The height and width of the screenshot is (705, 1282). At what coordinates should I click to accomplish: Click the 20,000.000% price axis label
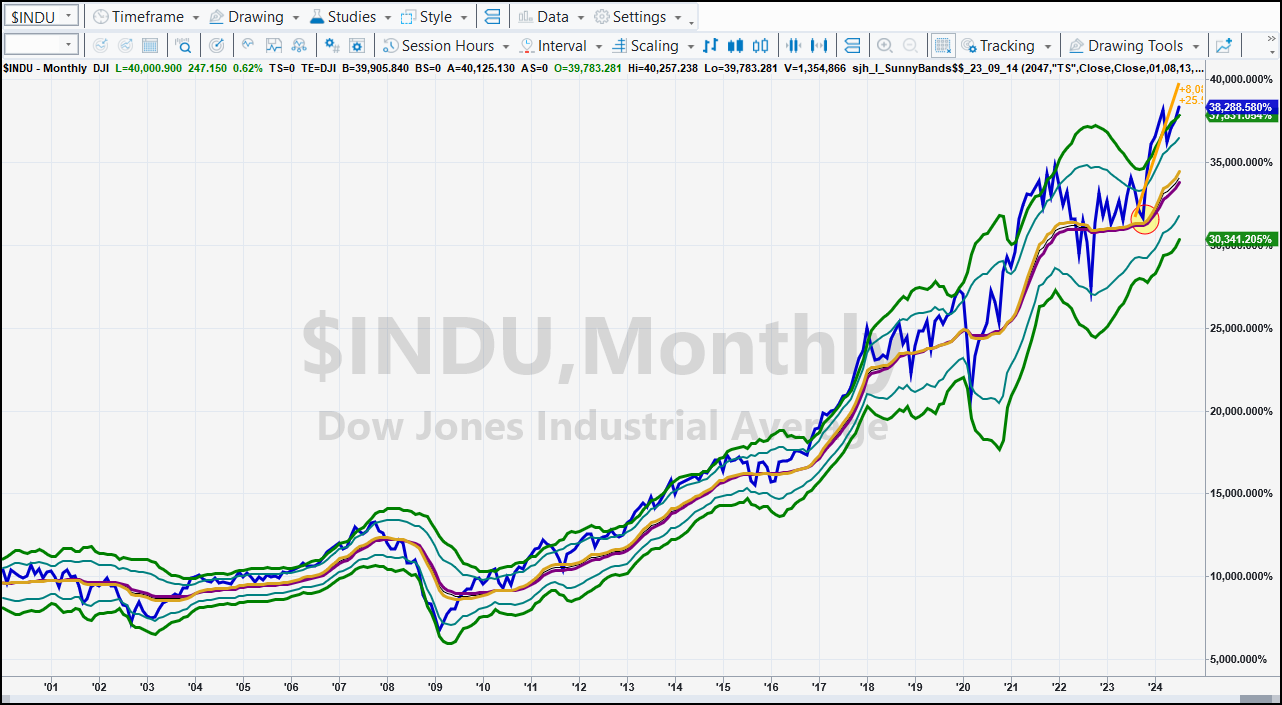[1240, 411]
